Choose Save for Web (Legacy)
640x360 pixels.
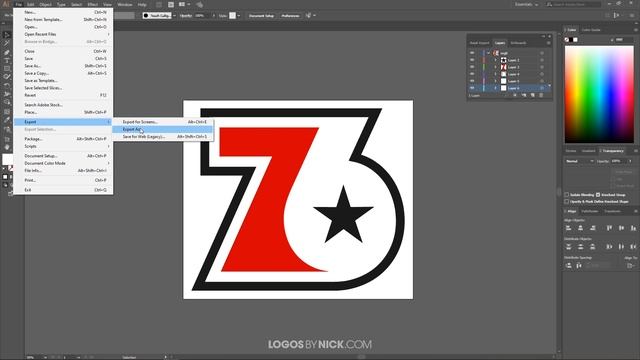(x=162, y=137)
